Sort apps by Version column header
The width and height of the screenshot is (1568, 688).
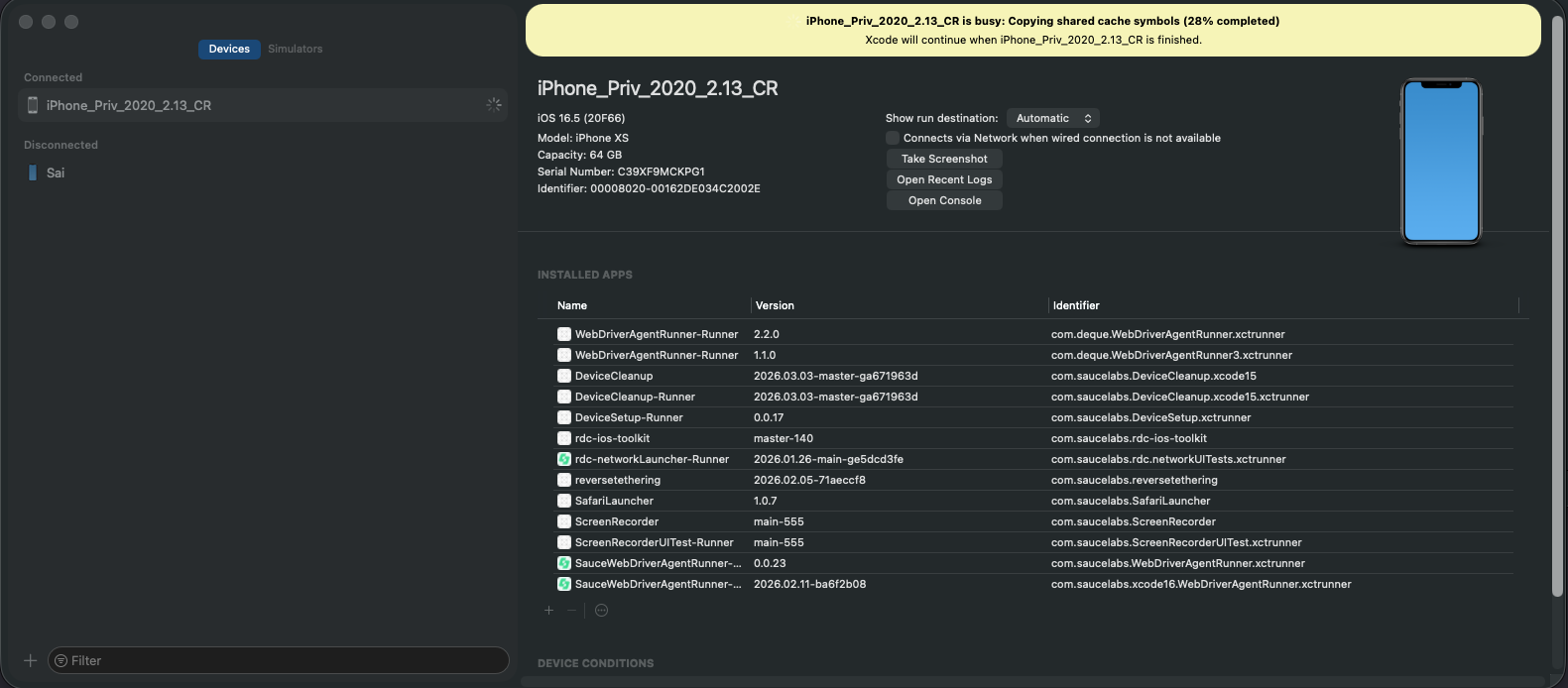click(x=775, y=305)
